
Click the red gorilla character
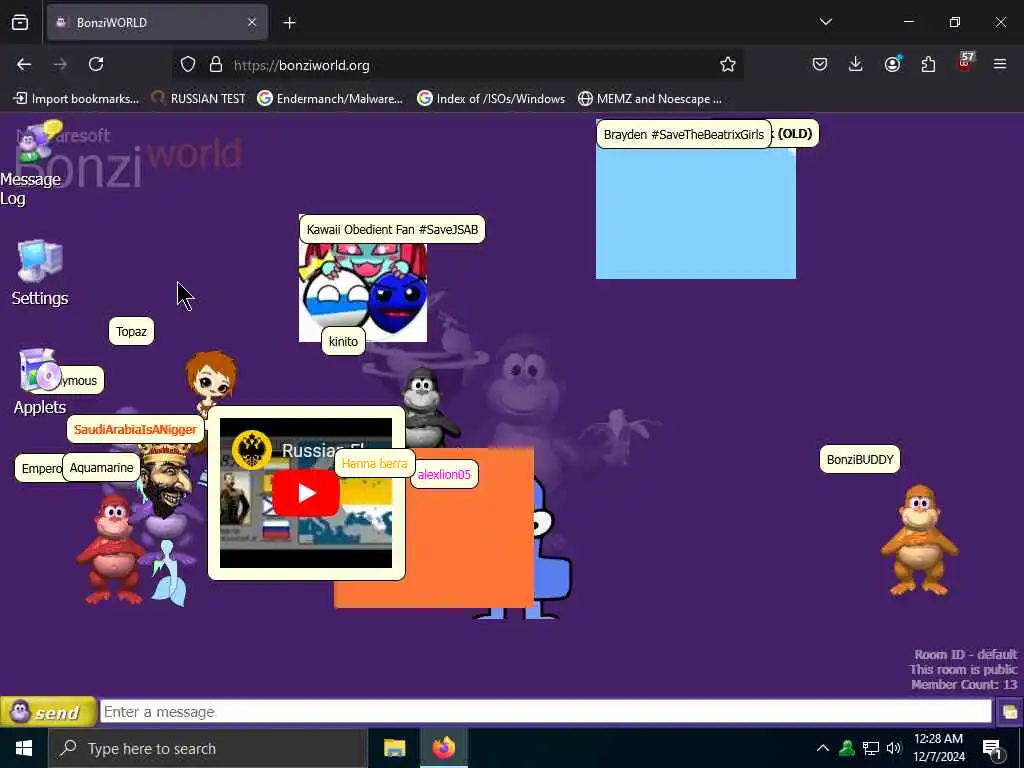(x=110, y=549)
